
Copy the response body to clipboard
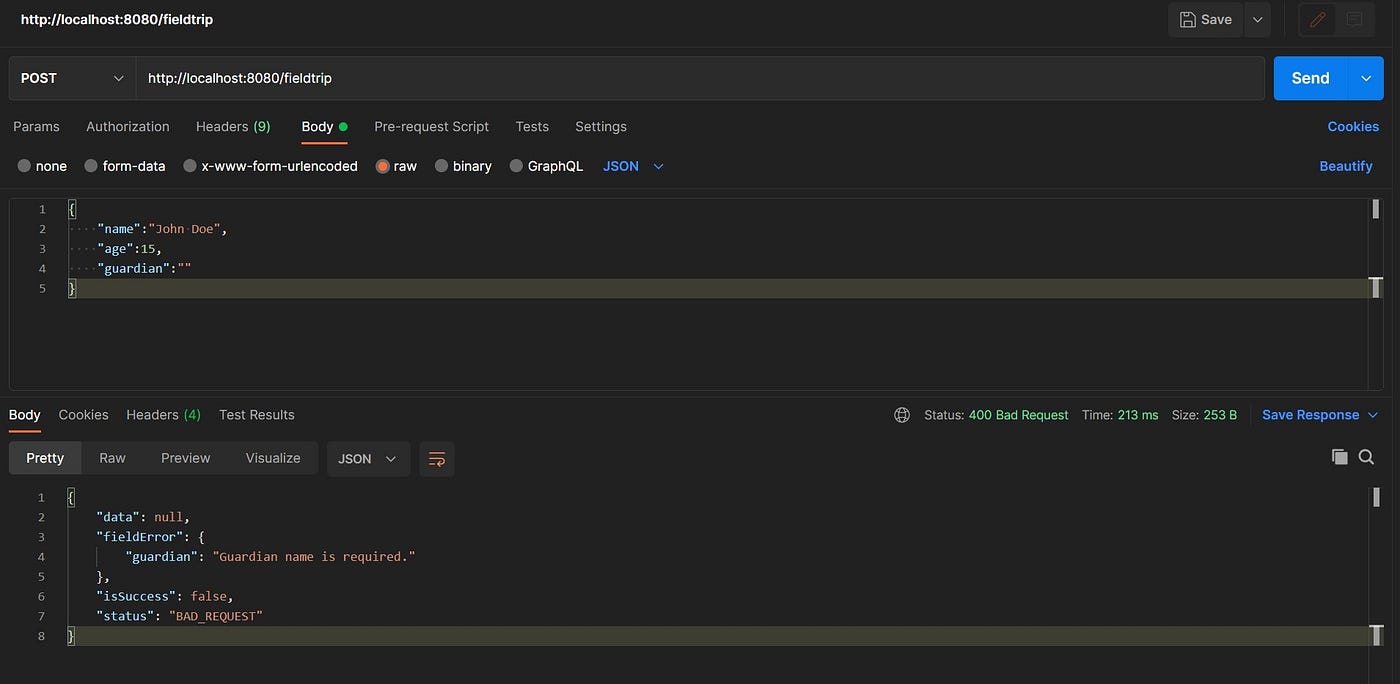coord(1340,457)
